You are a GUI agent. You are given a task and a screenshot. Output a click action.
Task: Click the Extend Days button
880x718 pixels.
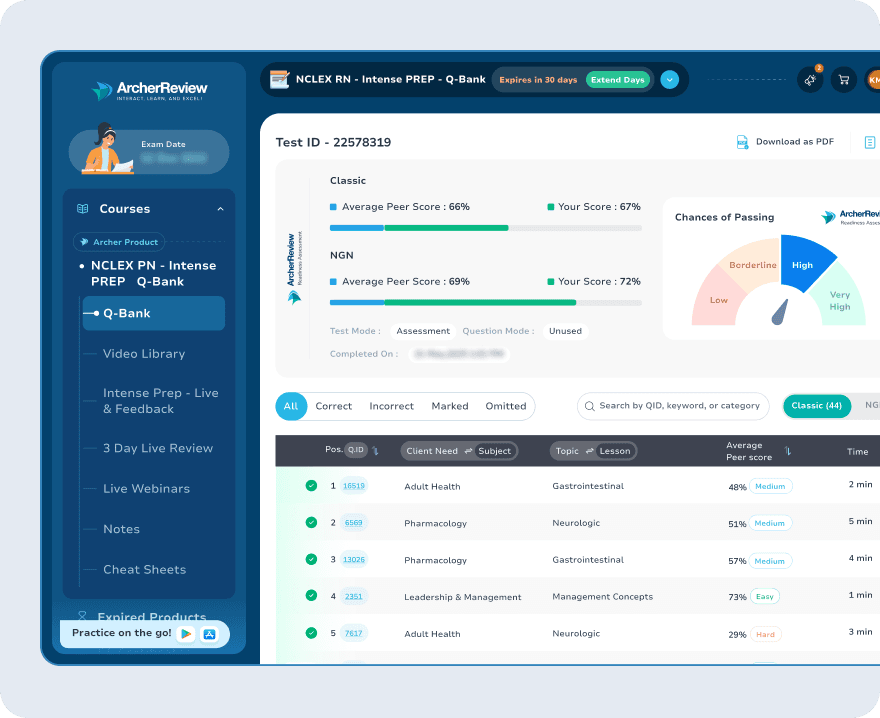pos(617,80)
